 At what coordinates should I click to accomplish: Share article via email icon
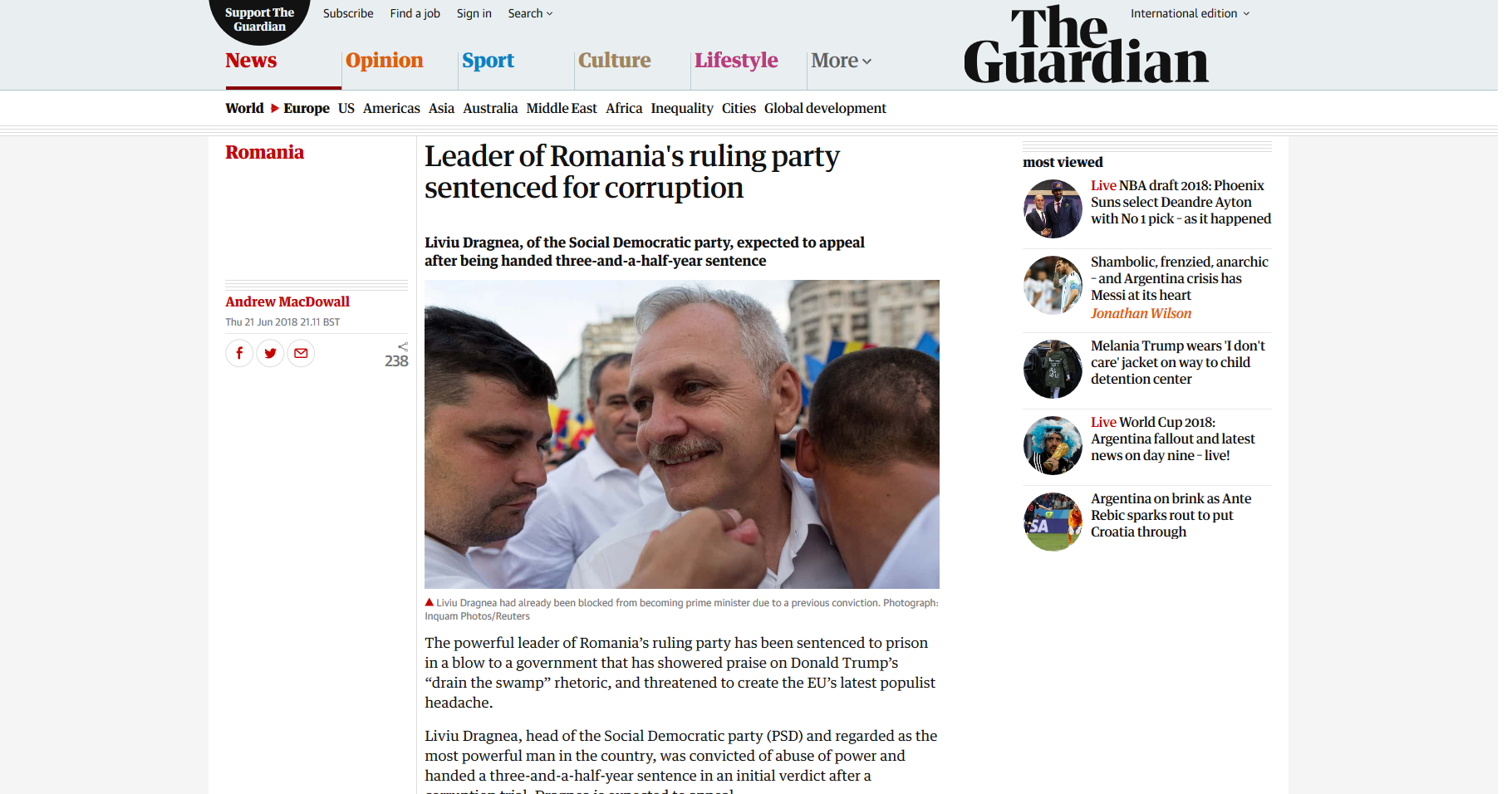pos(301,353)
